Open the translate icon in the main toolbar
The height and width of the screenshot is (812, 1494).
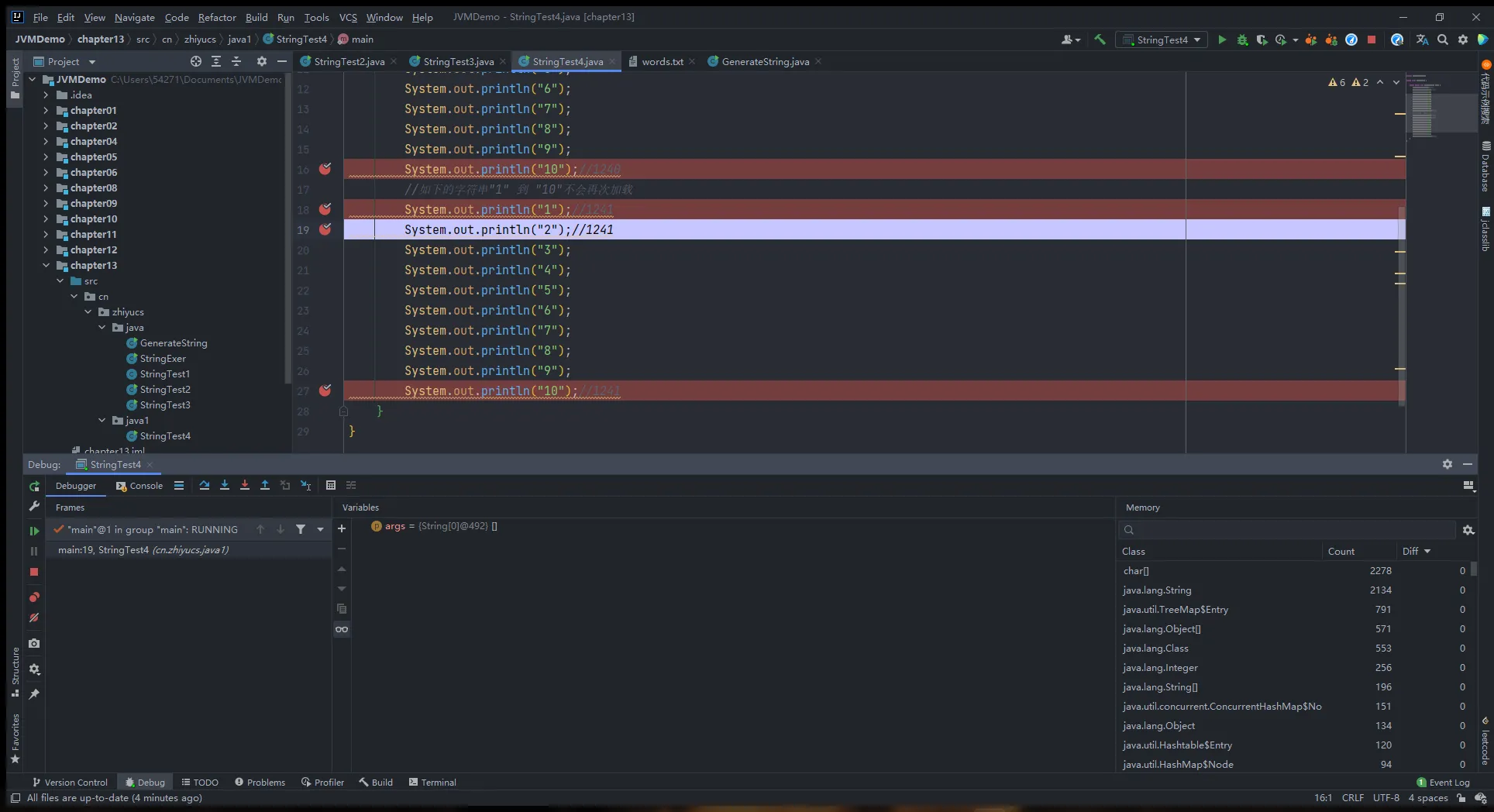[x=1422, y=40]
